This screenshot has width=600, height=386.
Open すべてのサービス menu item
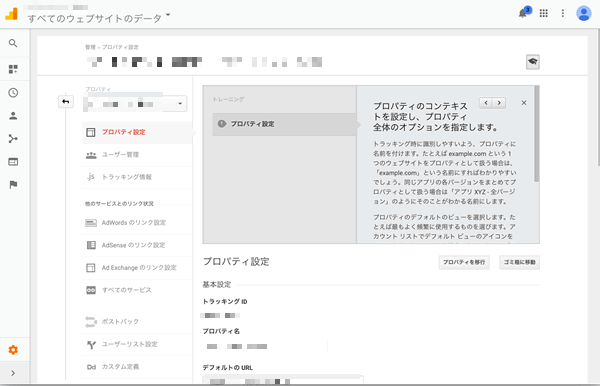point(137,290)
